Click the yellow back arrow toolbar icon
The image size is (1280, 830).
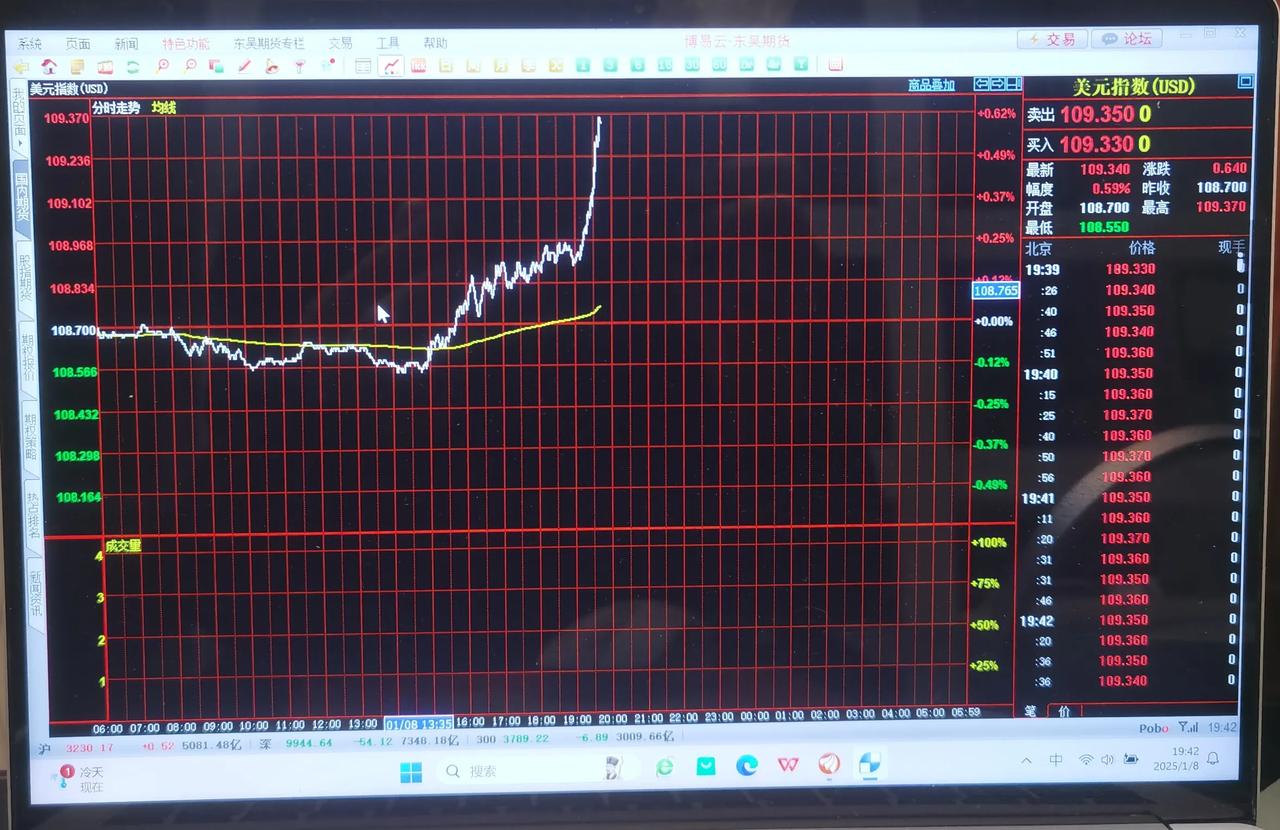tap(20, 66)
